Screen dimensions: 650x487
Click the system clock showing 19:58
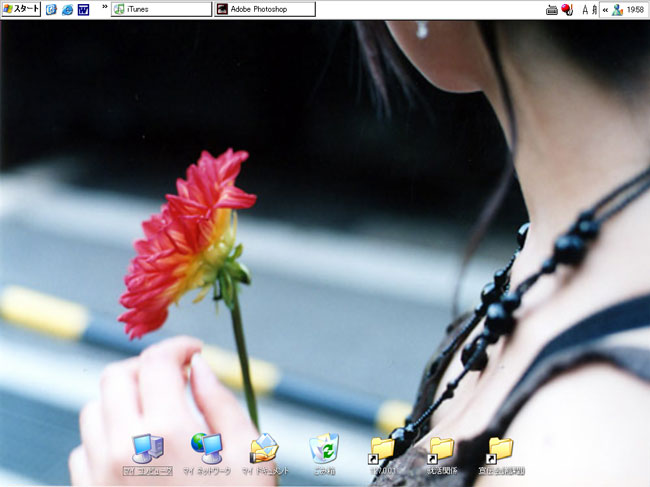click(x=634, y=9)
